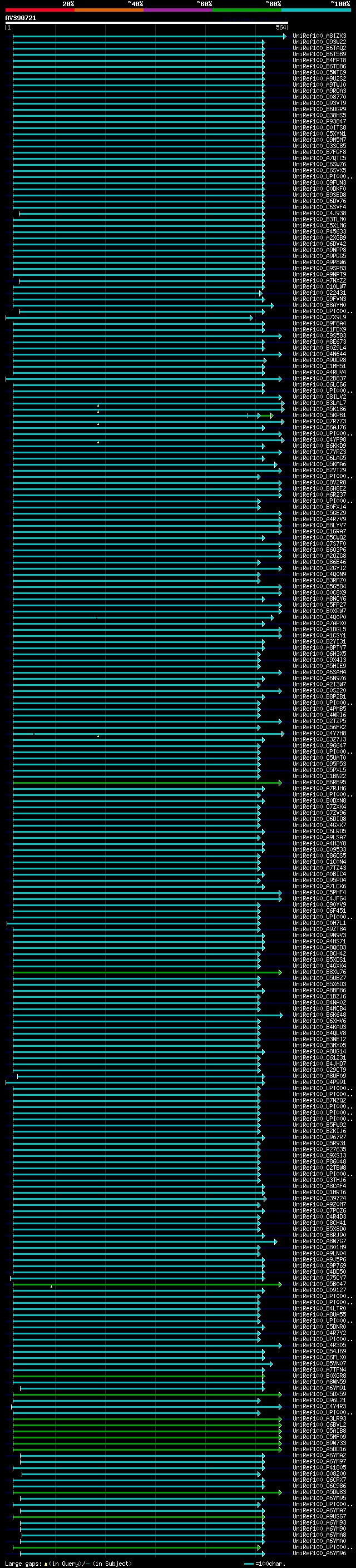The height and width of the screenshot is (1568, 356).
Task: Click the orange ~40% identity legend segment
Action: pyautogui.click(x=109, y=10)
